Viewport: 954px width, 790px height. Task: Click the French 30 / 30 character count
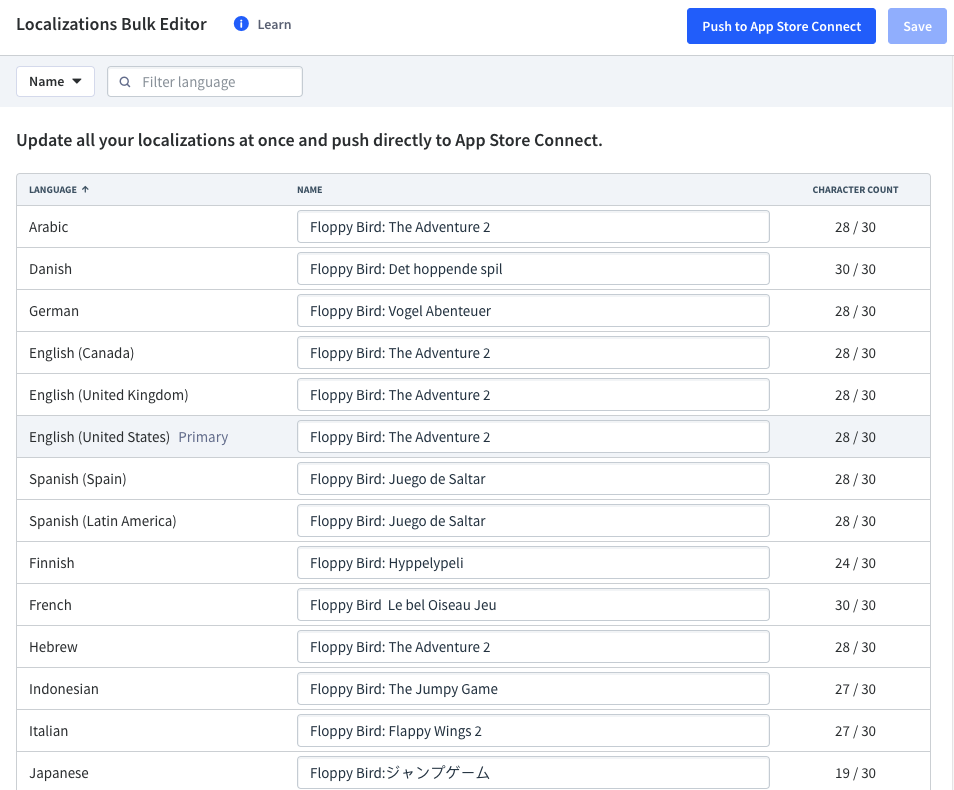pos(855,605)
